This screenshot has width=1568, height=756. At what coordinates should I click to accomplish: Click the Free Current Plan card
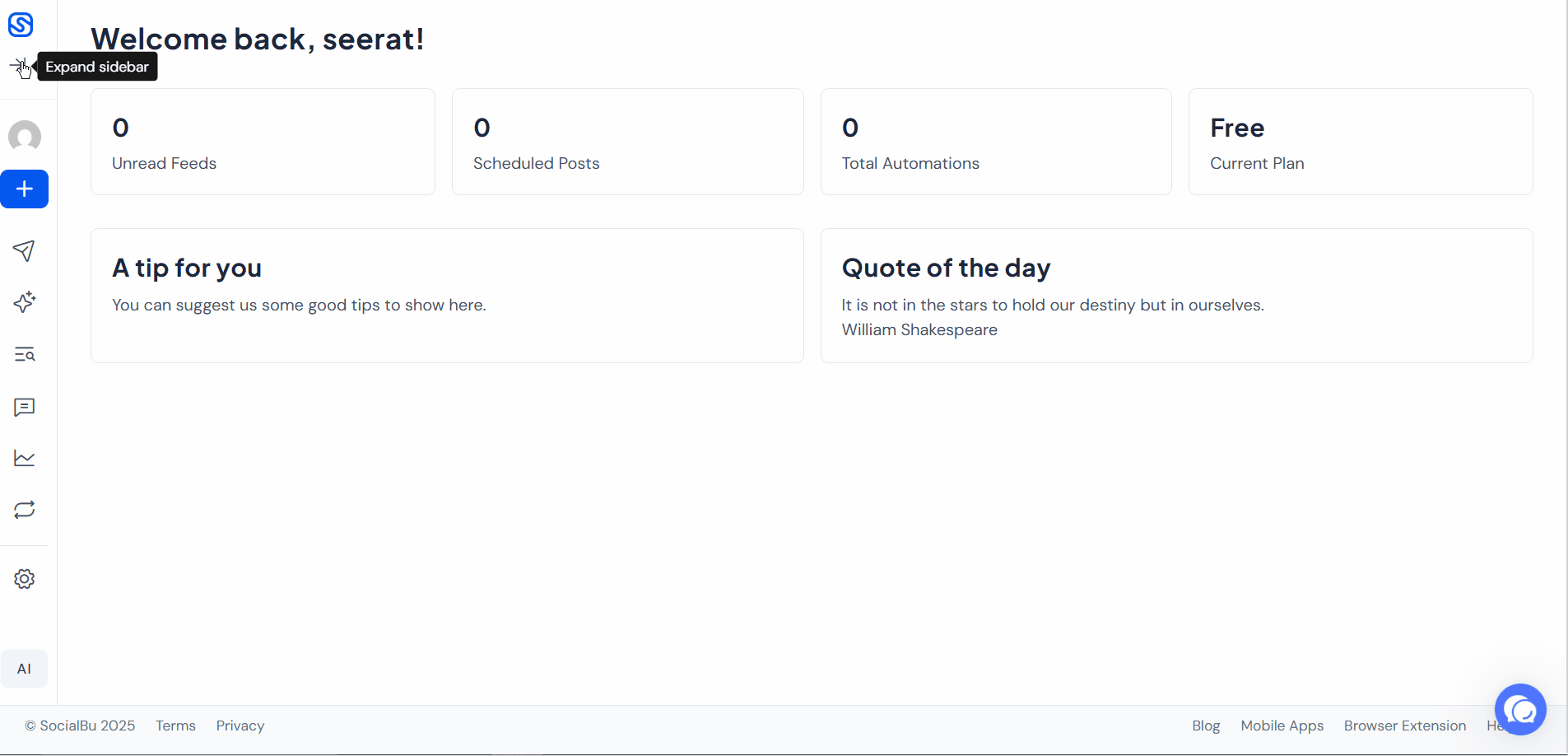point(1360,142)
